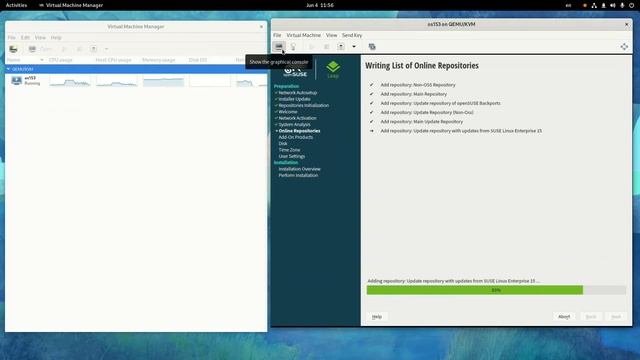The height and width of the screenshot is (360, 640).
Task: Open Activities overview in top bar
Action: point(16,5)
